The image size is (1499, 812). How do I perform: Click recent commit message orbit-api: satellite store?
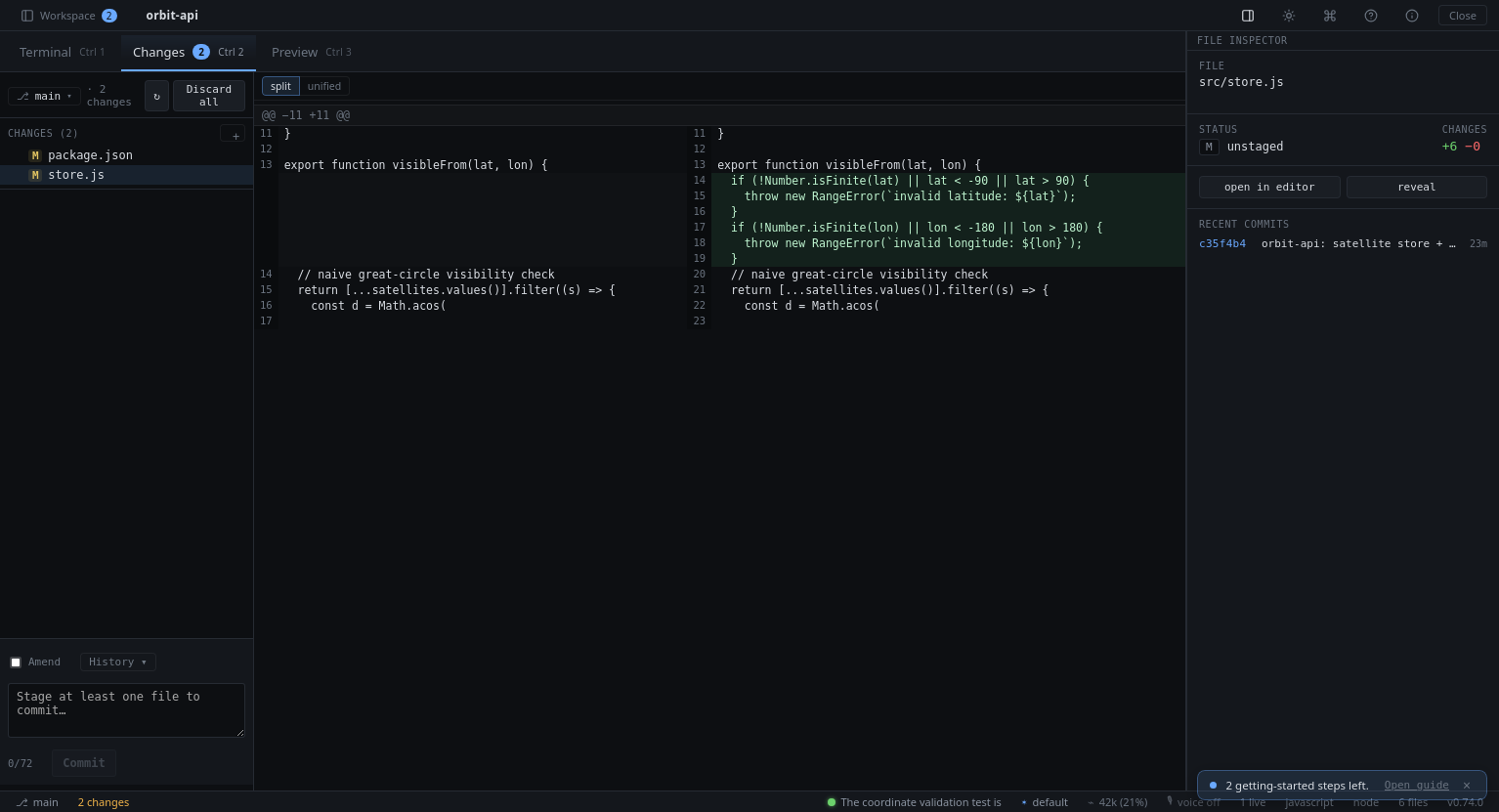(x=1358, y=244)
